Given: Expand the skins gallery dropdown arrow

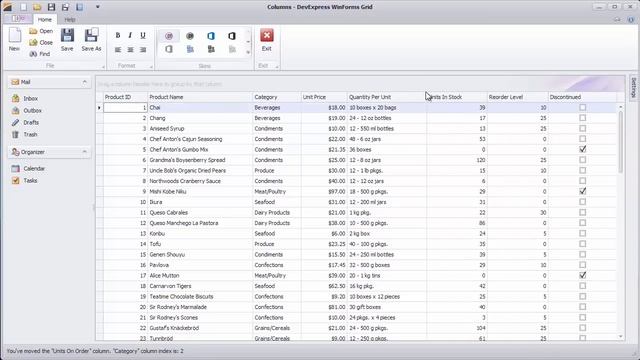Looking at the screenshot, I should [248, 52].
